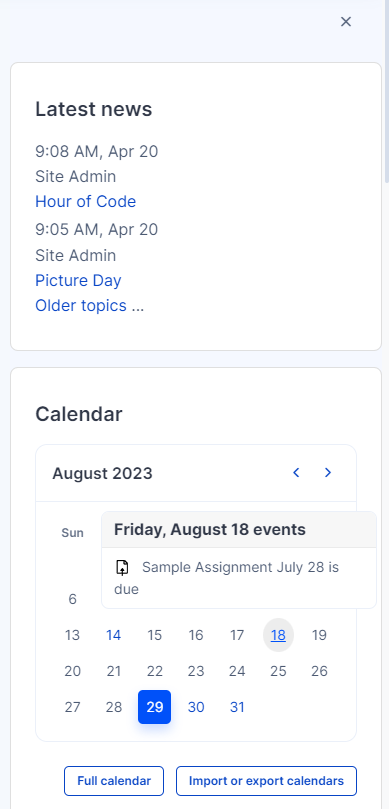This screenshot has width=389, height=809.
Task: Select August 30 in the calendar
Action: coord(196,707)
